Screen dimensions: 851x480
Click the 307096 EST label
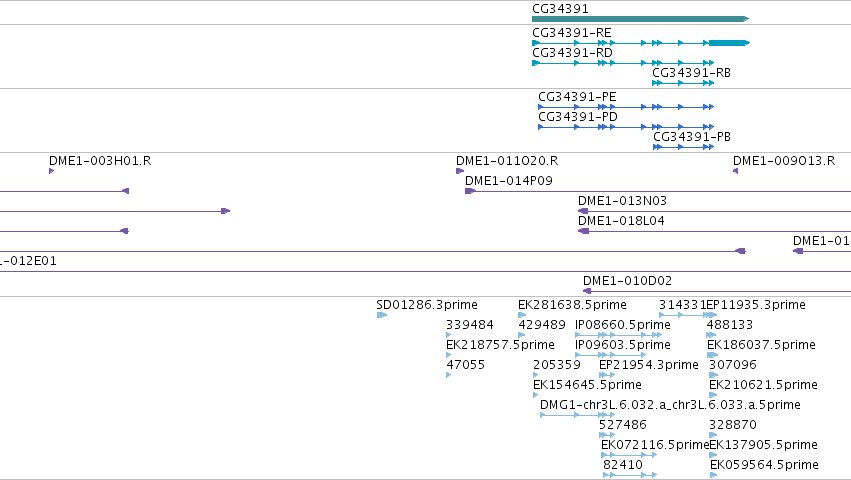(733, 365)
